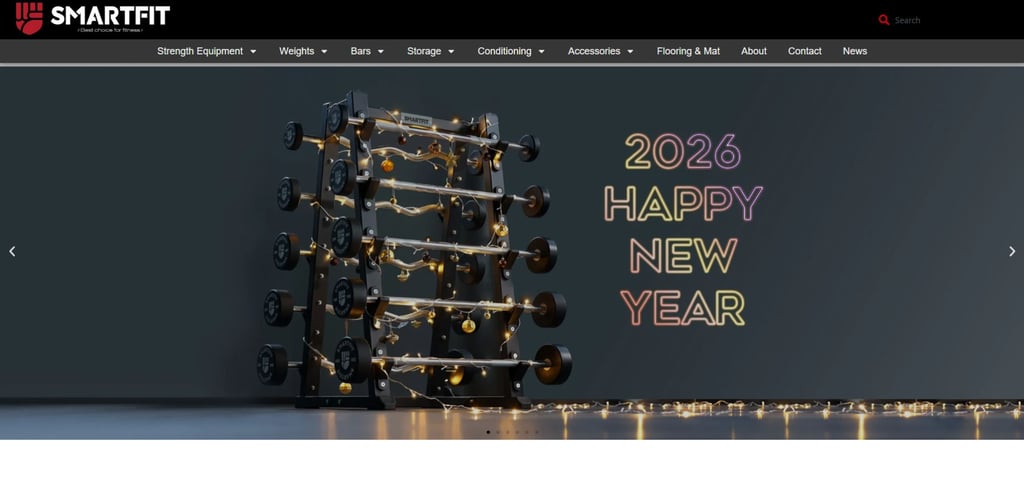Viewport: 1024px width, 485px height.
Task: Open the Contact page
Action: (805, 51)
